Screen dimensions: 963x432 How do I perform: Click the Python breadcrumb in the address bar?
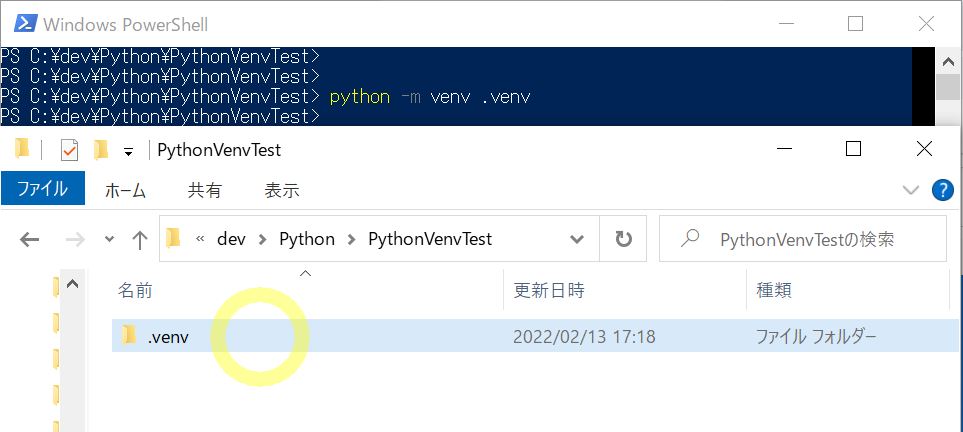[307, 238]
